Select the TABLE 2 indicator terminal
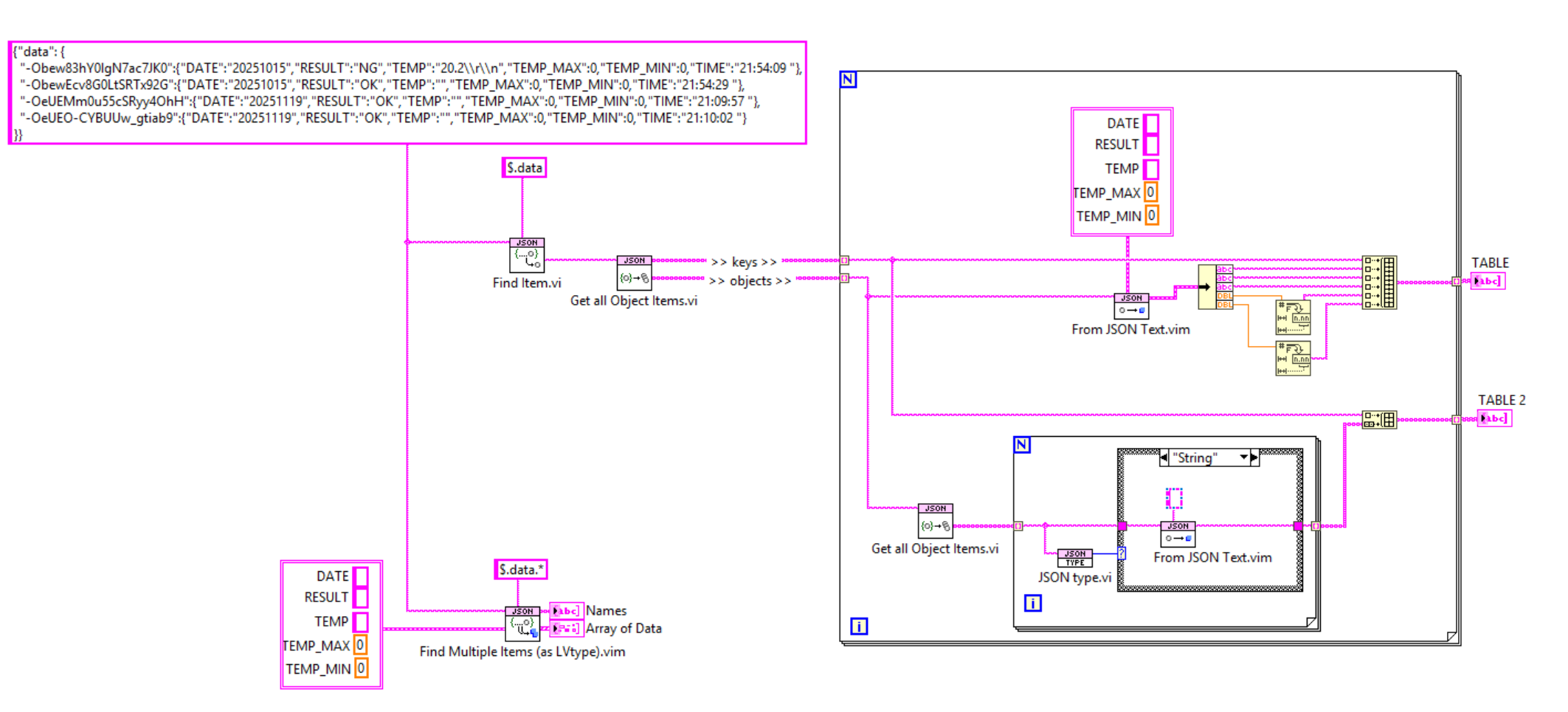 click(x=1493, y=418)
